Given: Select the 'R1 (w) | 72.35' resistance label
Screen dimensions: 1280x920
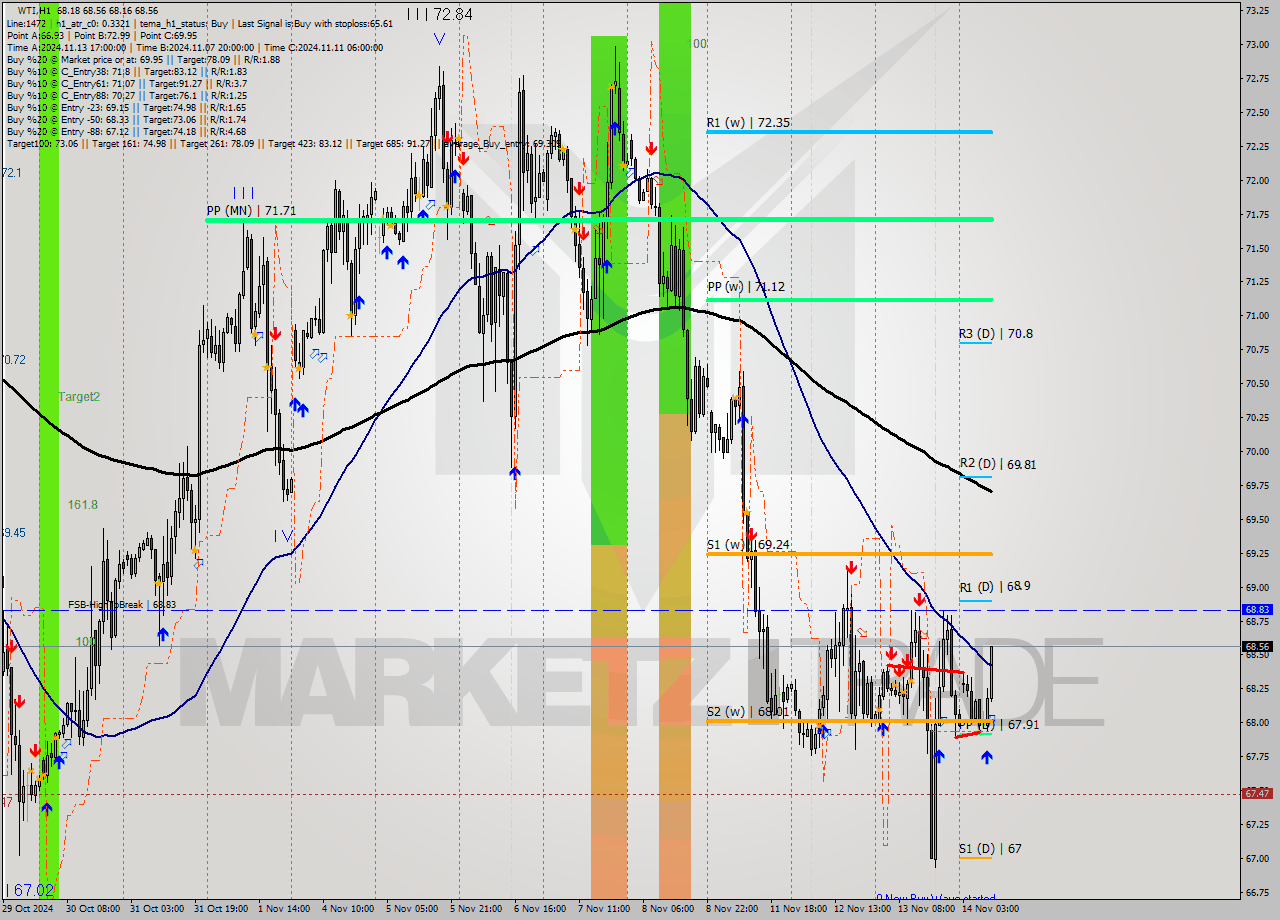Looking at the screenshot, I should point(748,123).
